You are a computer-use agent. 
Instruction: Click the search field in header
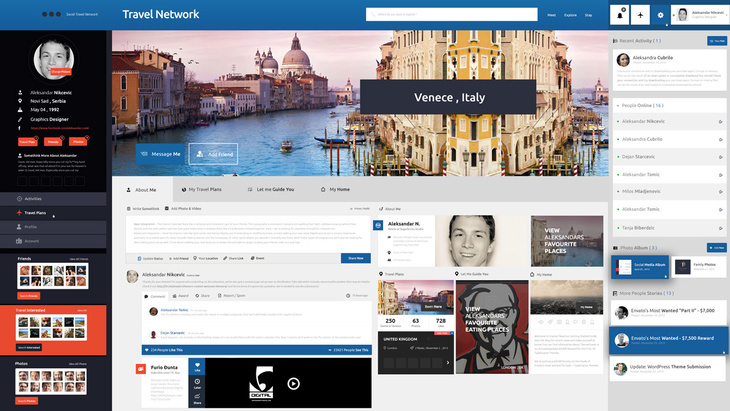[452, 14]
